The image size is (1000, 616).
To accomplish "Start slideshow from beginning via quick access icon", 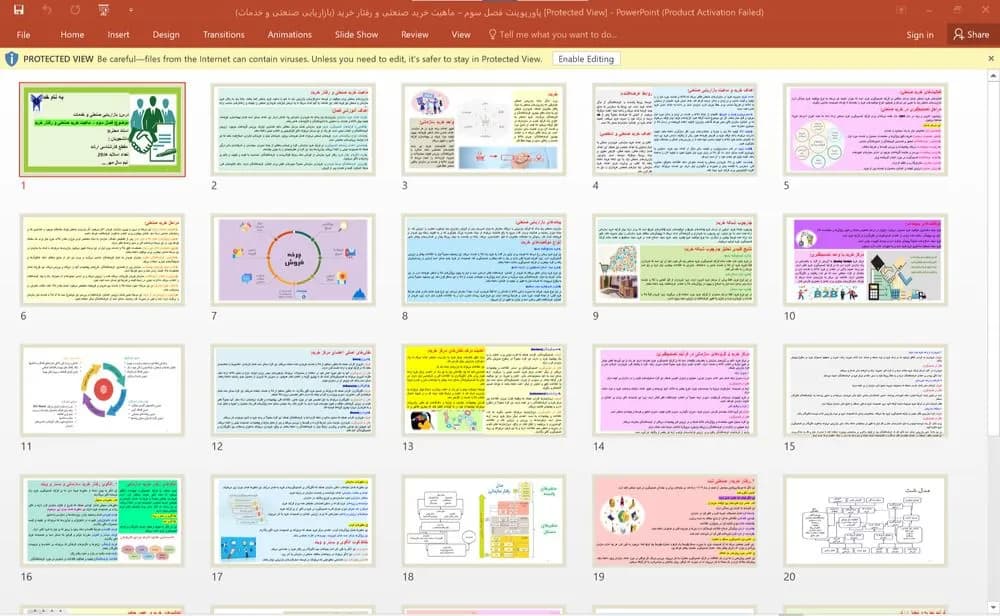I will tap(103, 10).
